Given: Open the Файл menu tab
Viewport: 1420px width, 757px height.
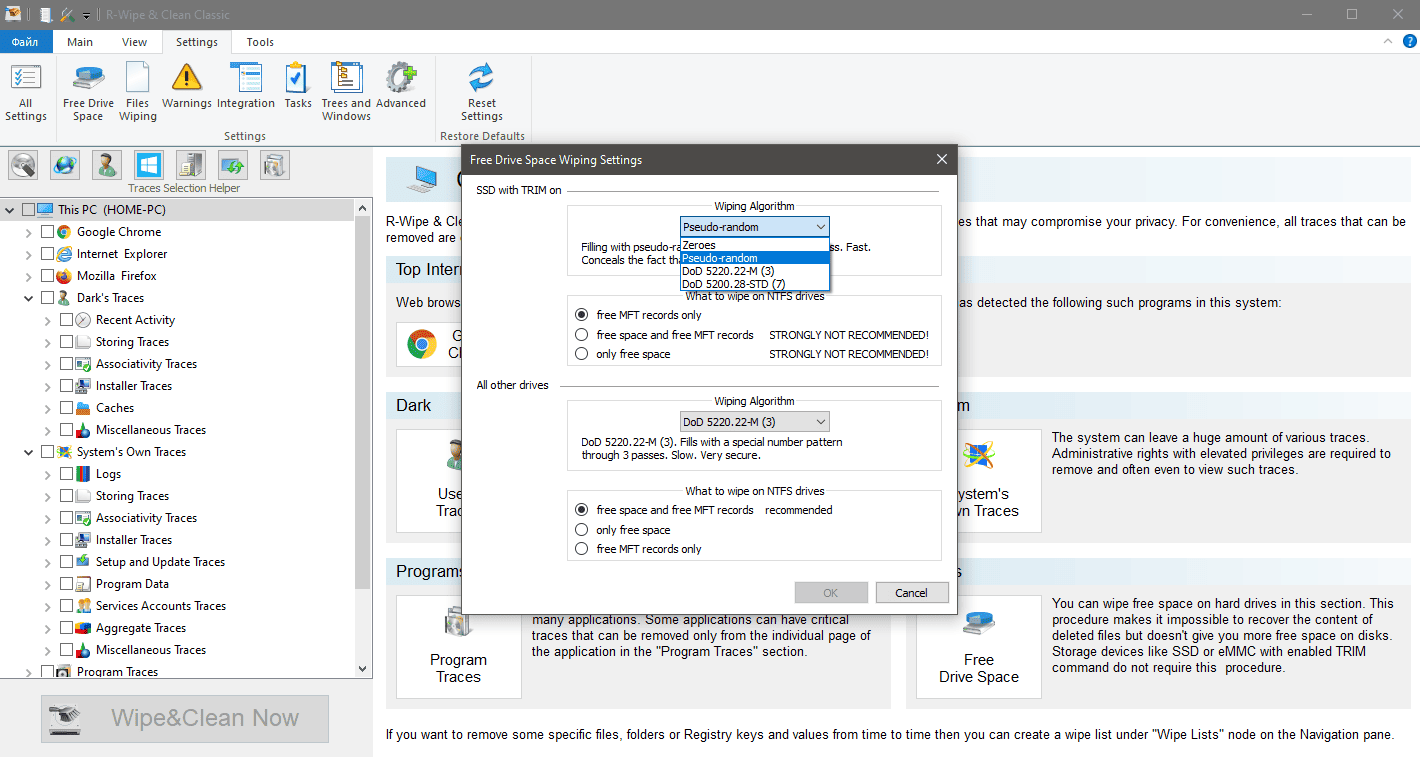Looking at the screenshot, I should click(25, 42).
